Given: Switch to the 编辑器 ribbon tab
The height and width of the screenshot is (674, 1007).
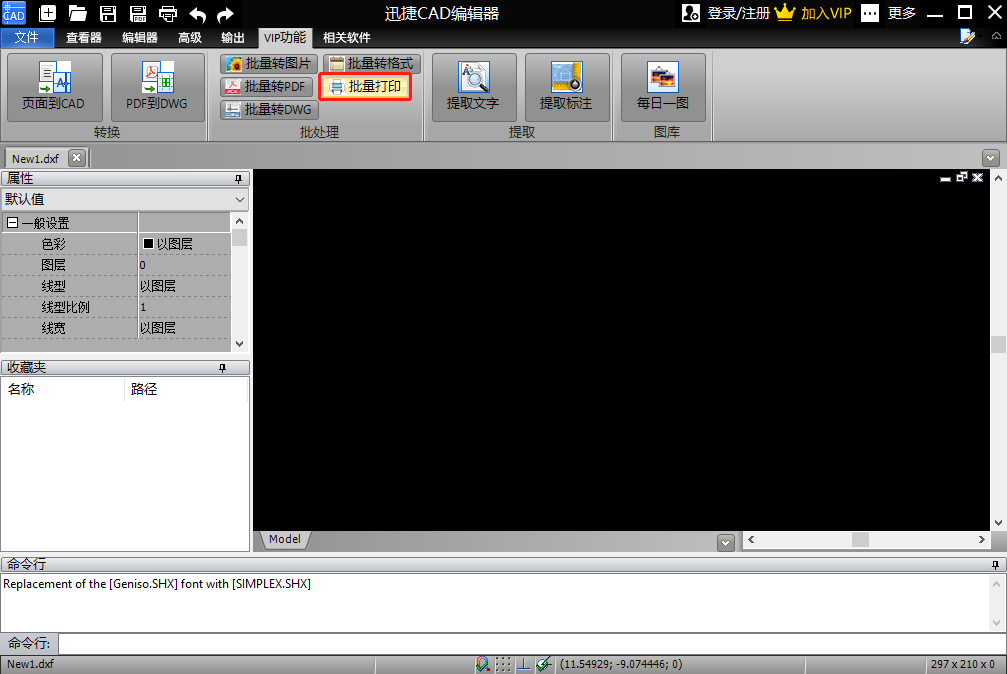Looking at the screenshot, I should coord(139,38).
